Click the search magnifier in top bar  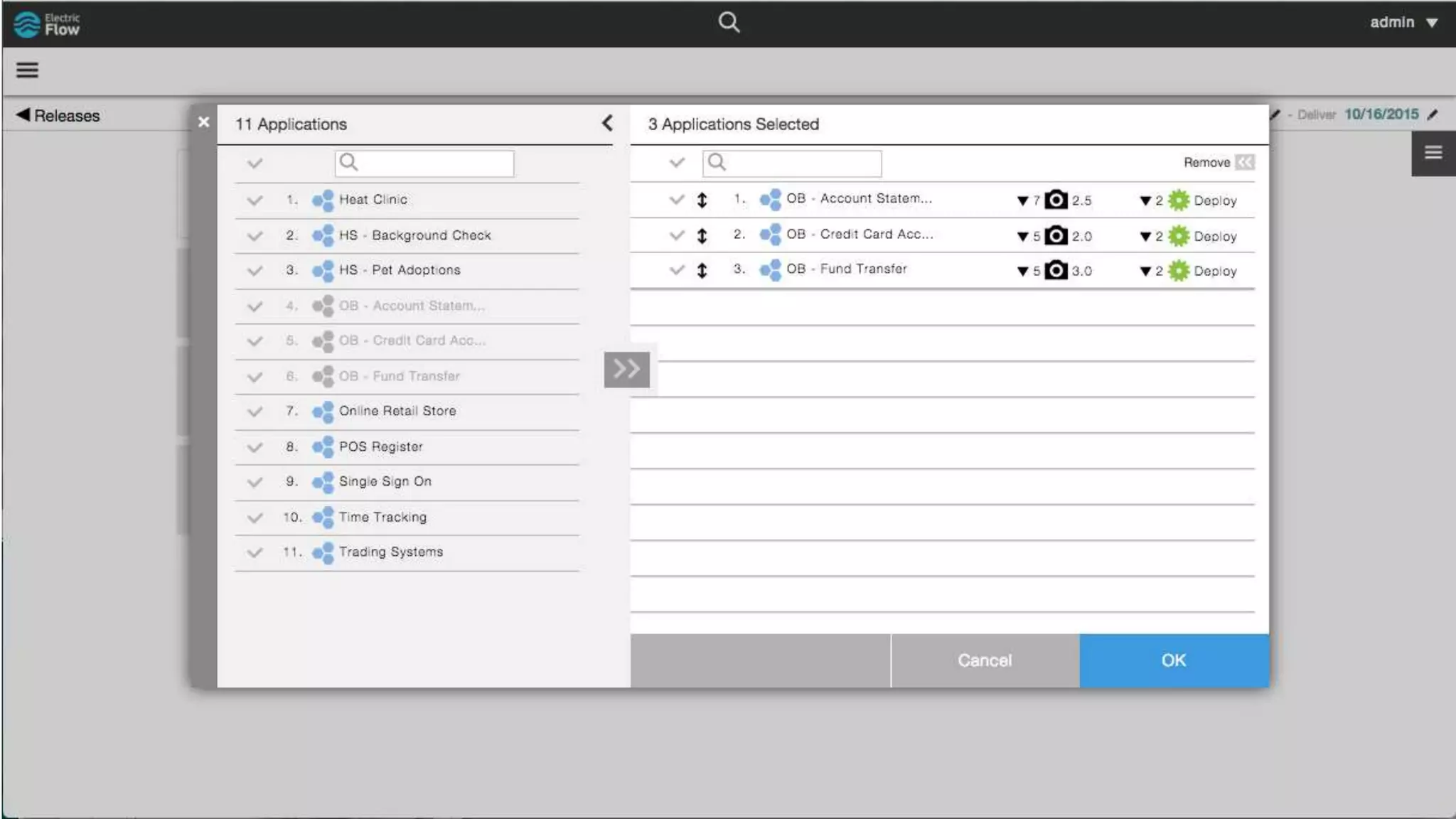729,22
